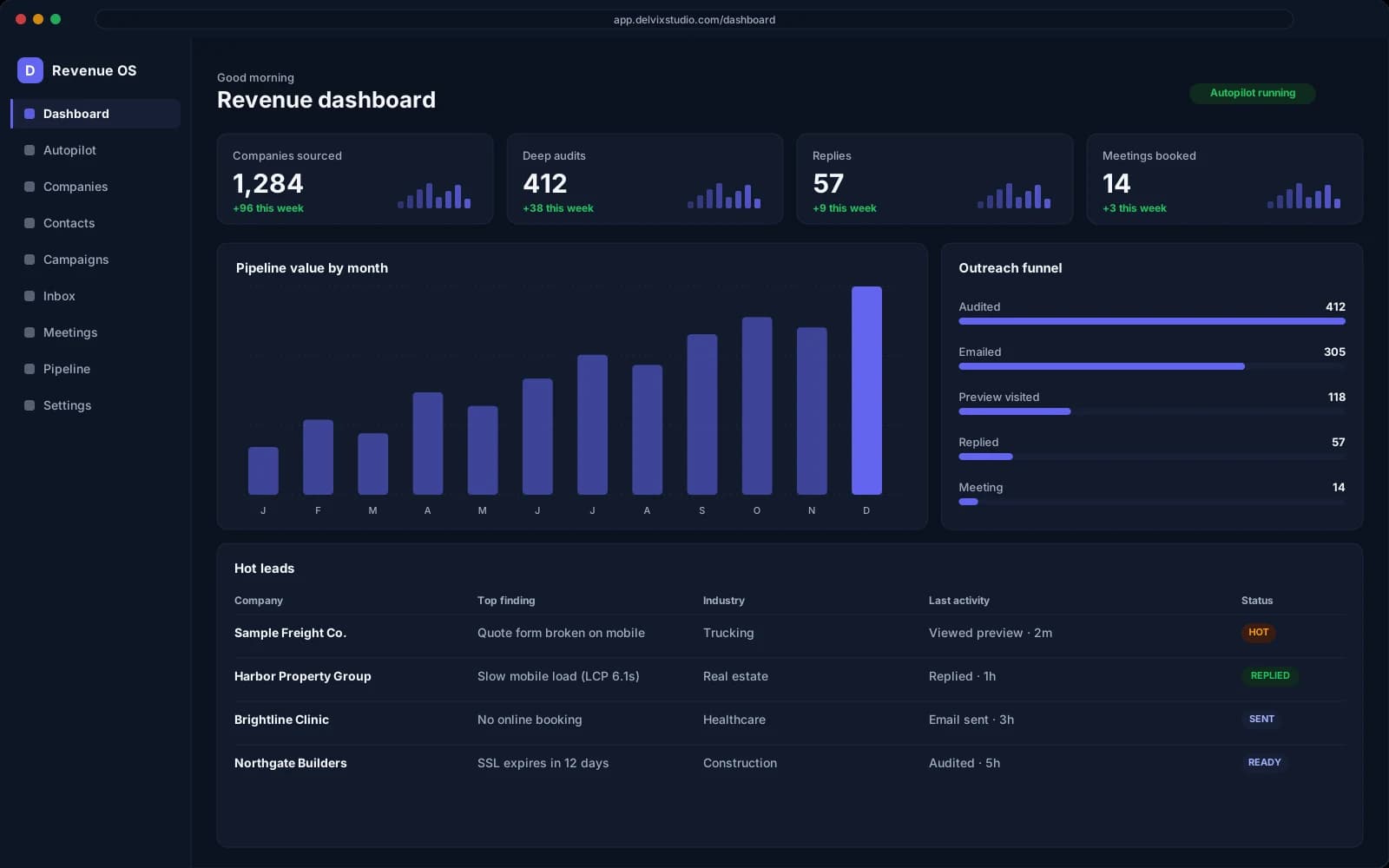Open the Pipeline page
The width and height of the screenshot is (1389, 868).
click(95, 369)
